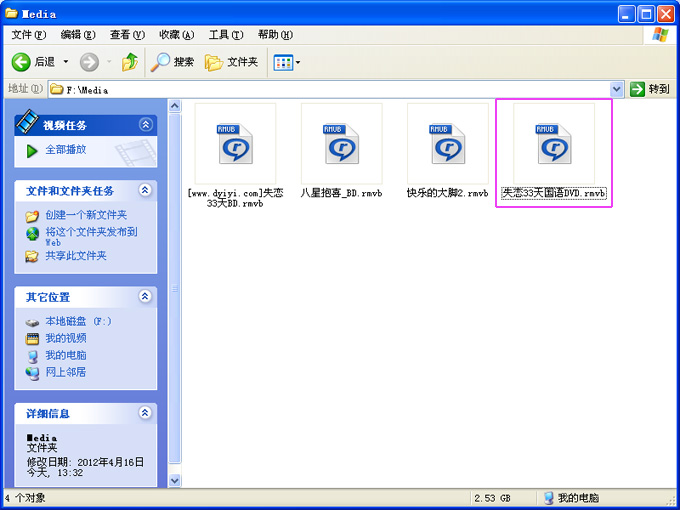
Task: Open 我的视频 link
Action: coord(66,338)
